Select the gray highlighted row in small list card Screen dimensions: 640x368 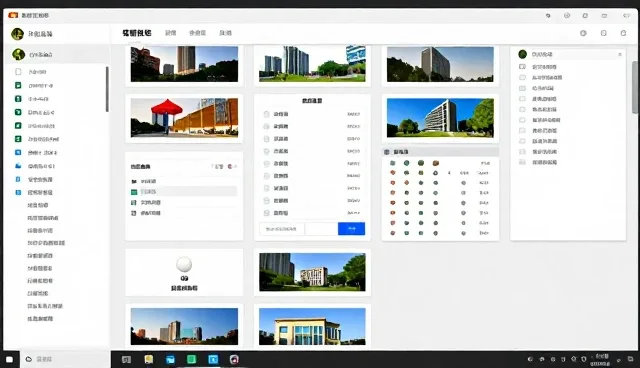184,191
